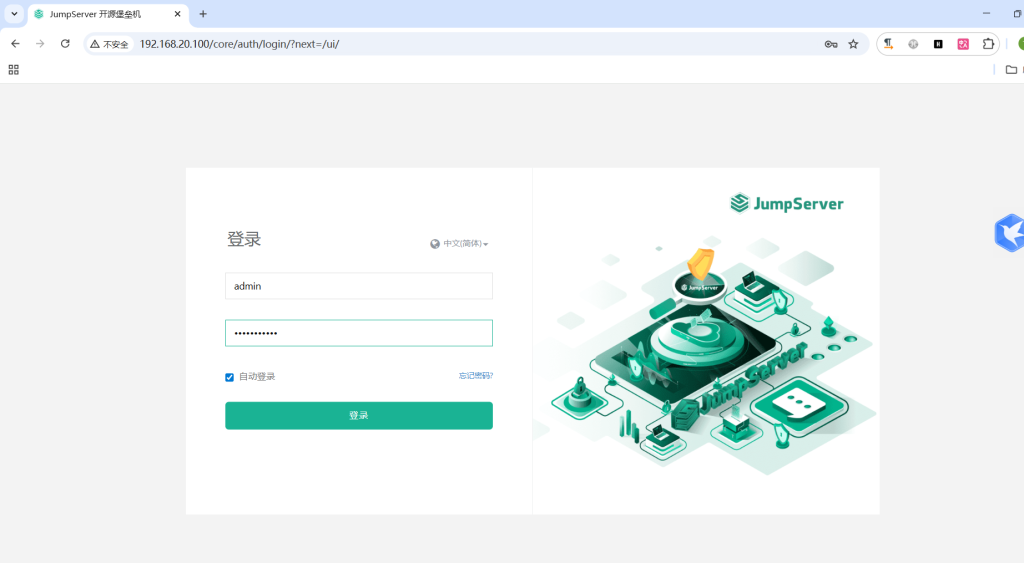Click the blue bird floating icon at right edge
The height and width of the screenshot is (563, 1024).
coord(1009,232)
